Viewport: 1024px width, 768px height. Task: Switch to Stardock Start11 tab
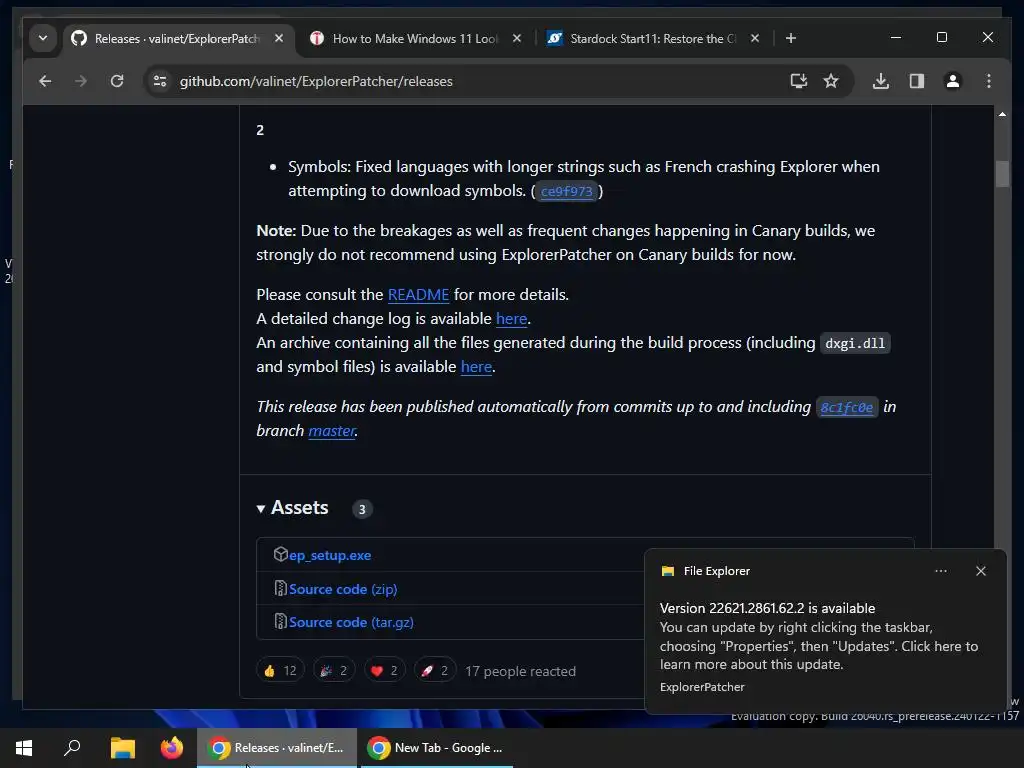[x=654, y=39]
